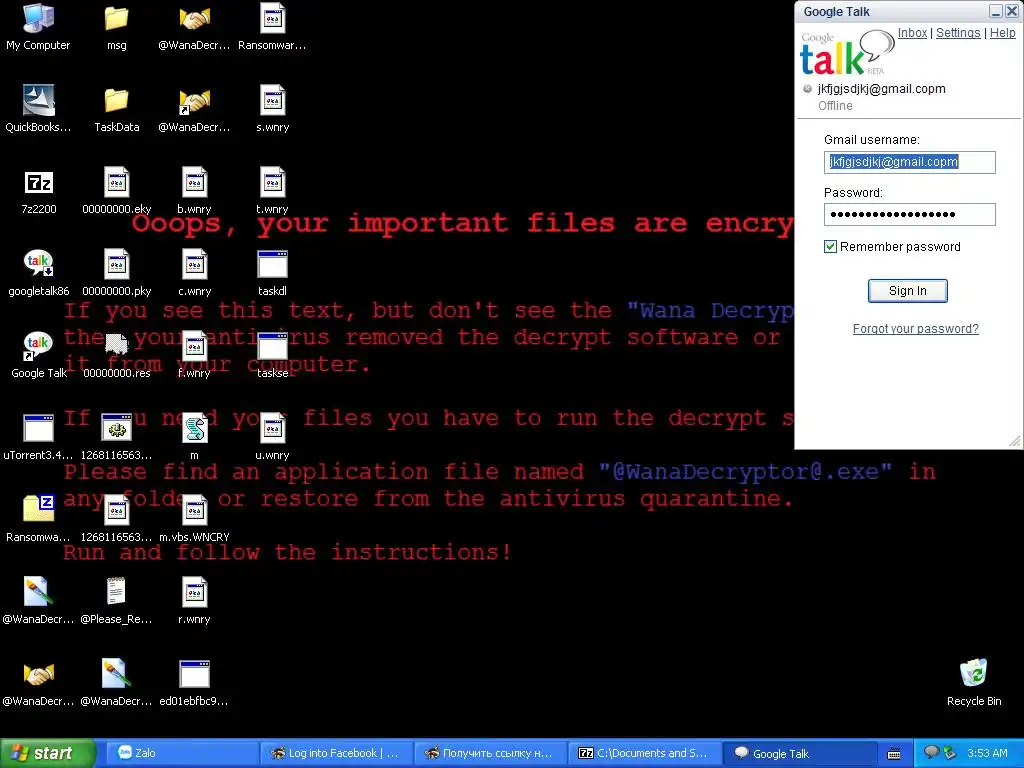Toggle the Remember password checkbox
Image resolution: width=1024 pixels, height=768 pixels.
point(830,246)
